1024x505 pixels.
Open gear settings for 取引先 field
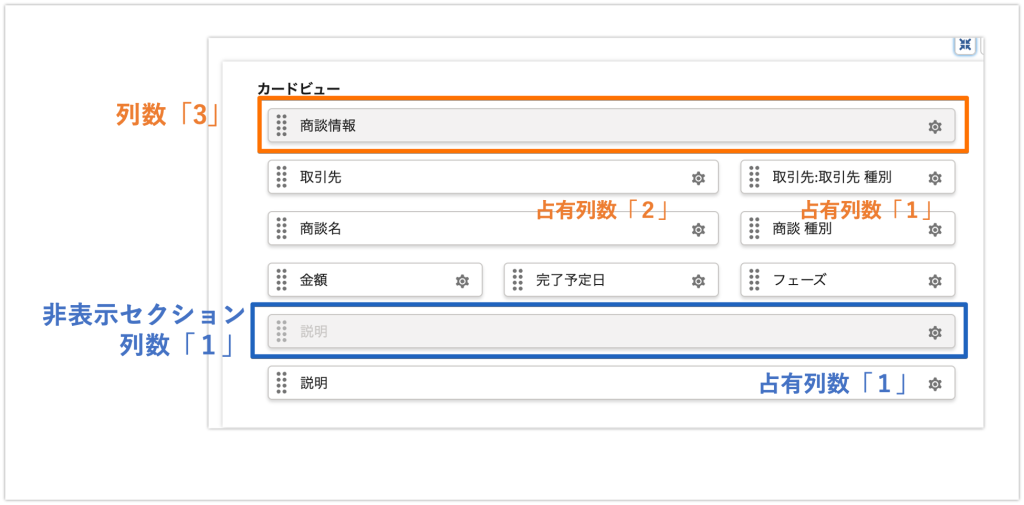click(x=698, y=178)
